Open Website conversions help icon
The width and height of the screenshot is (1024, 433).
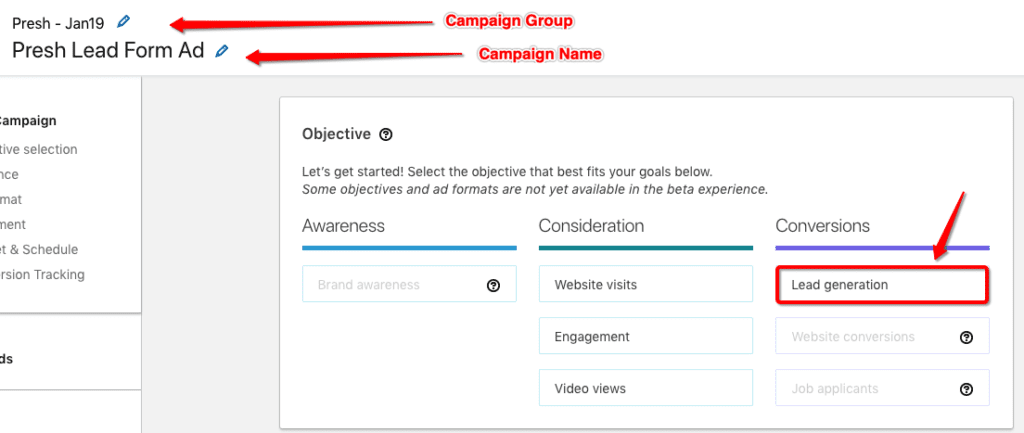tap(967, 337)
